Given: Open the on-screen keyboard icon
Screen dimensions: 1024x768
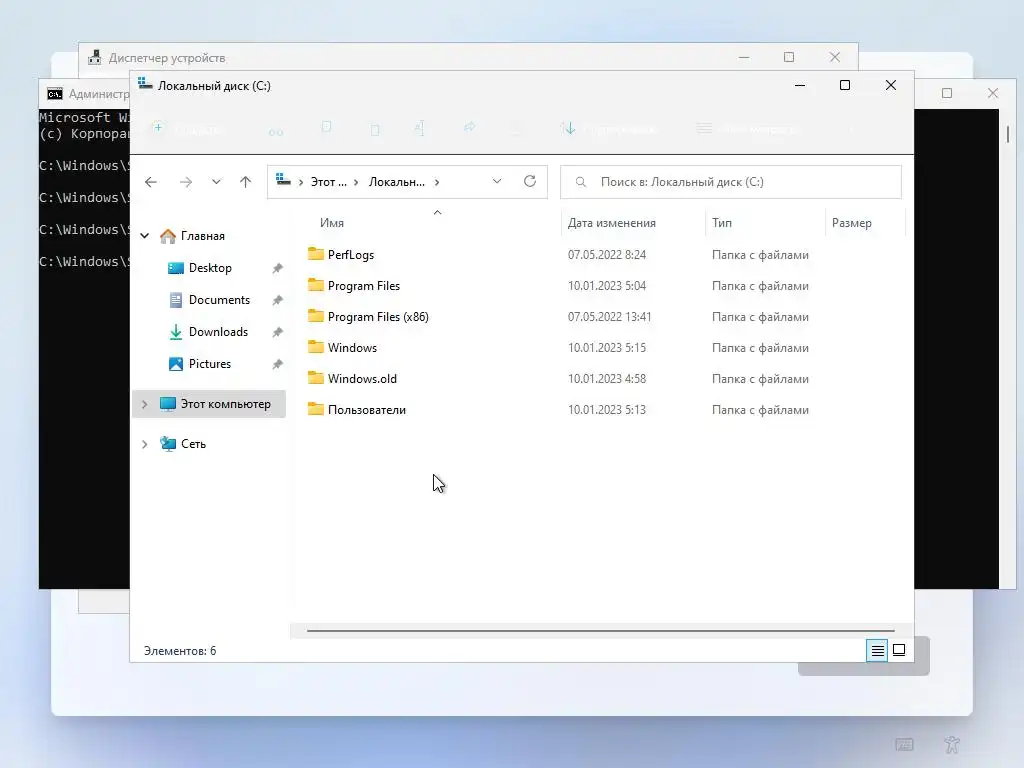Looking at the screenshot, I should coord(904,744).
